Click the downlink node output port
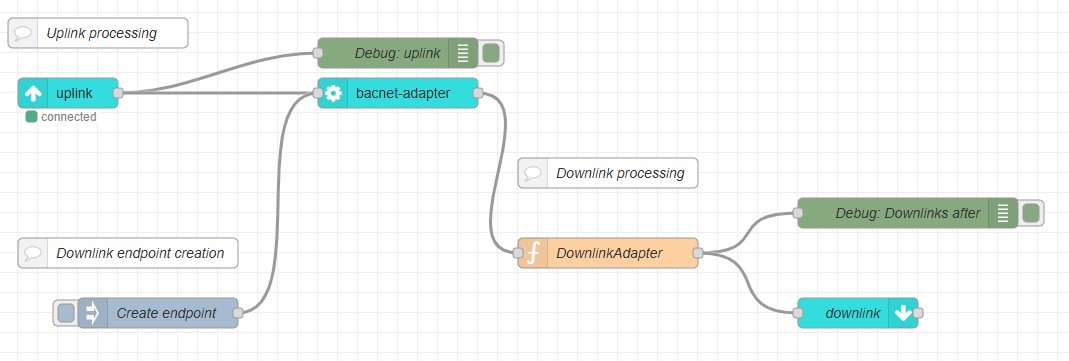This screenshot has height=361, width=1069. [918, 313]
